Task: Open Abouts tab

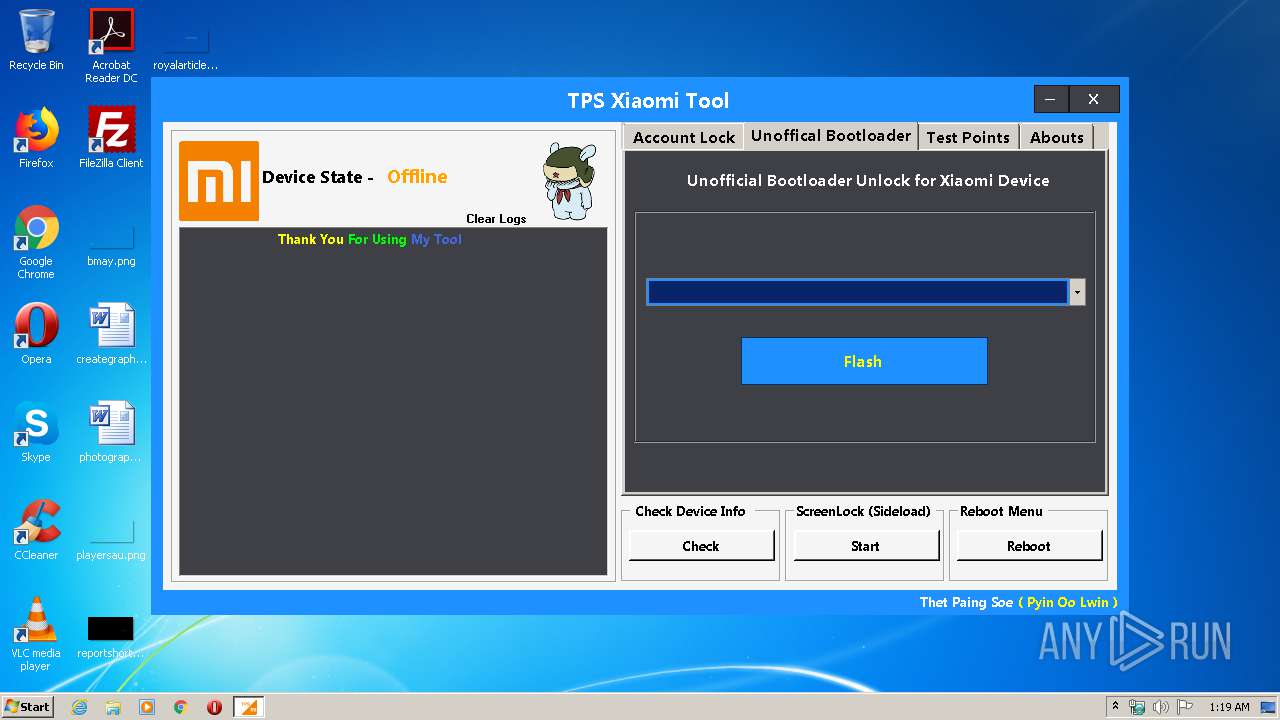Action: click(x=1056, y=137)
